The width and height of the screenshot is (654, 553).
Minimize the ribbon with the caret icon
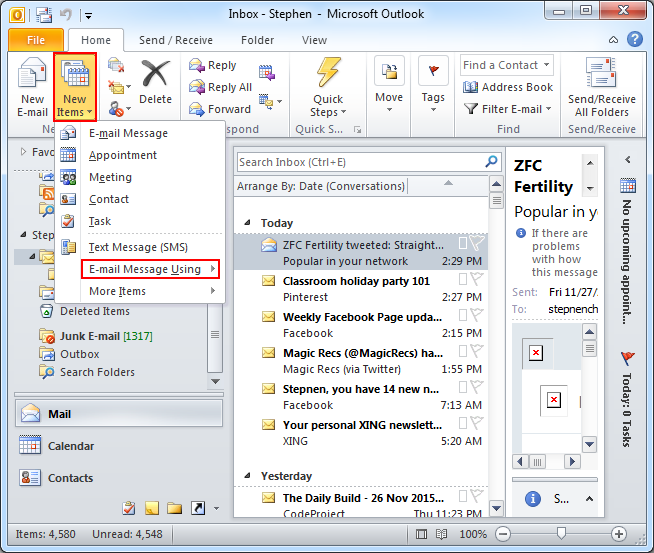[614, 40]
